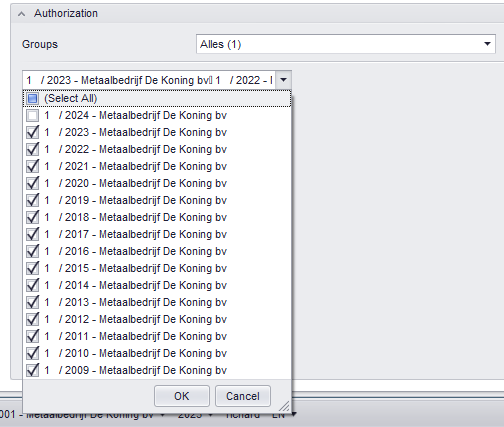Uncheck the 2021 Metaalbedrijf De Koning checkbox

click(x=32, y=166)
